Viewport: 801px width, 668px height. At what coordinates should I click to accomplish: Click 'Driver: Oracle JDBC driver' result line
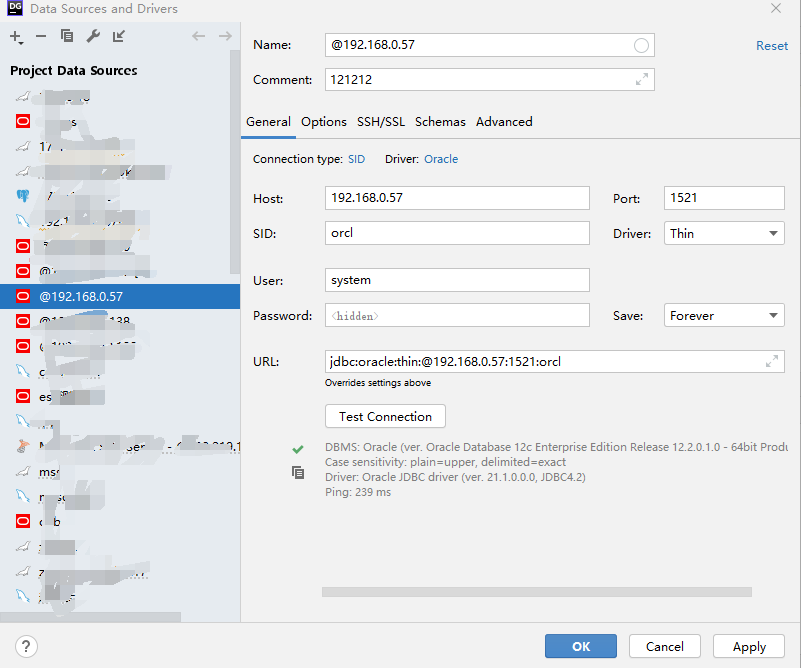(x=455, y=477)
